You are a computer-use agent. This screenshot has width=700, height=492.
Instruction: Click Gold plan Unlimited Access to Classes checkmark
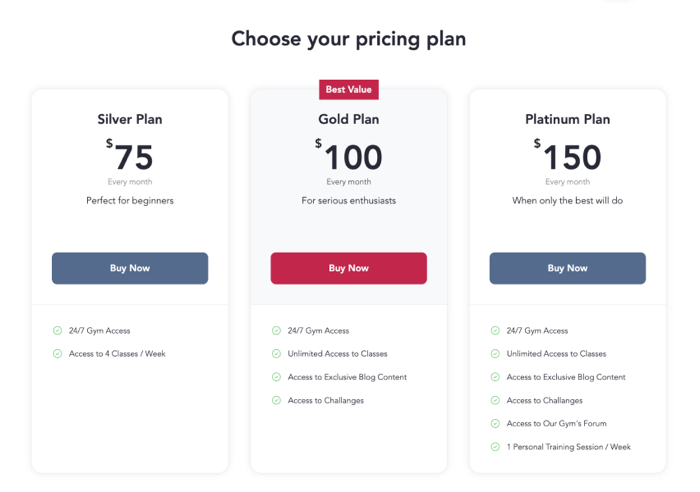pos(277,353)
